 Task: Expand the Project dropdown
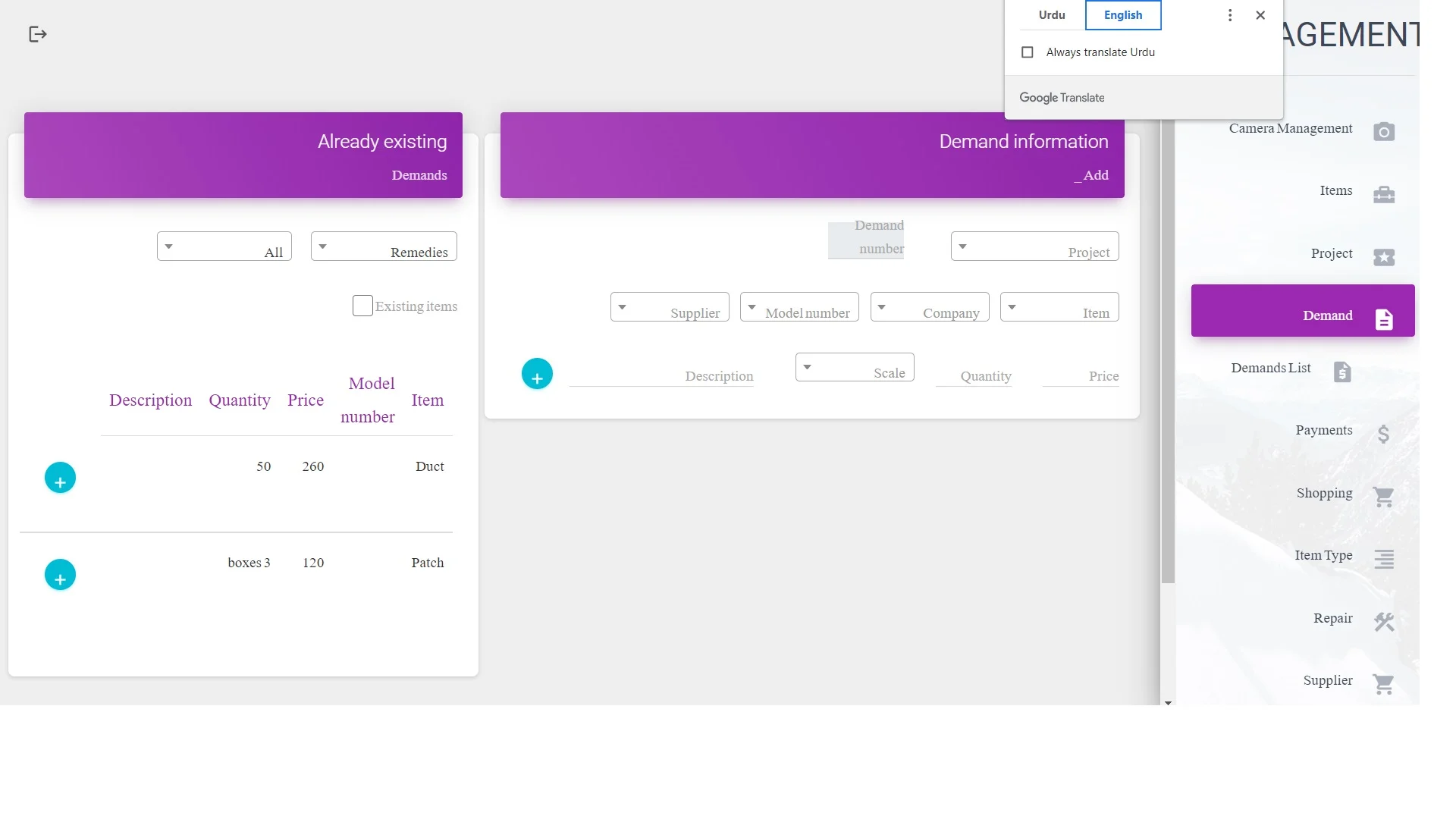click(1034, 246)
